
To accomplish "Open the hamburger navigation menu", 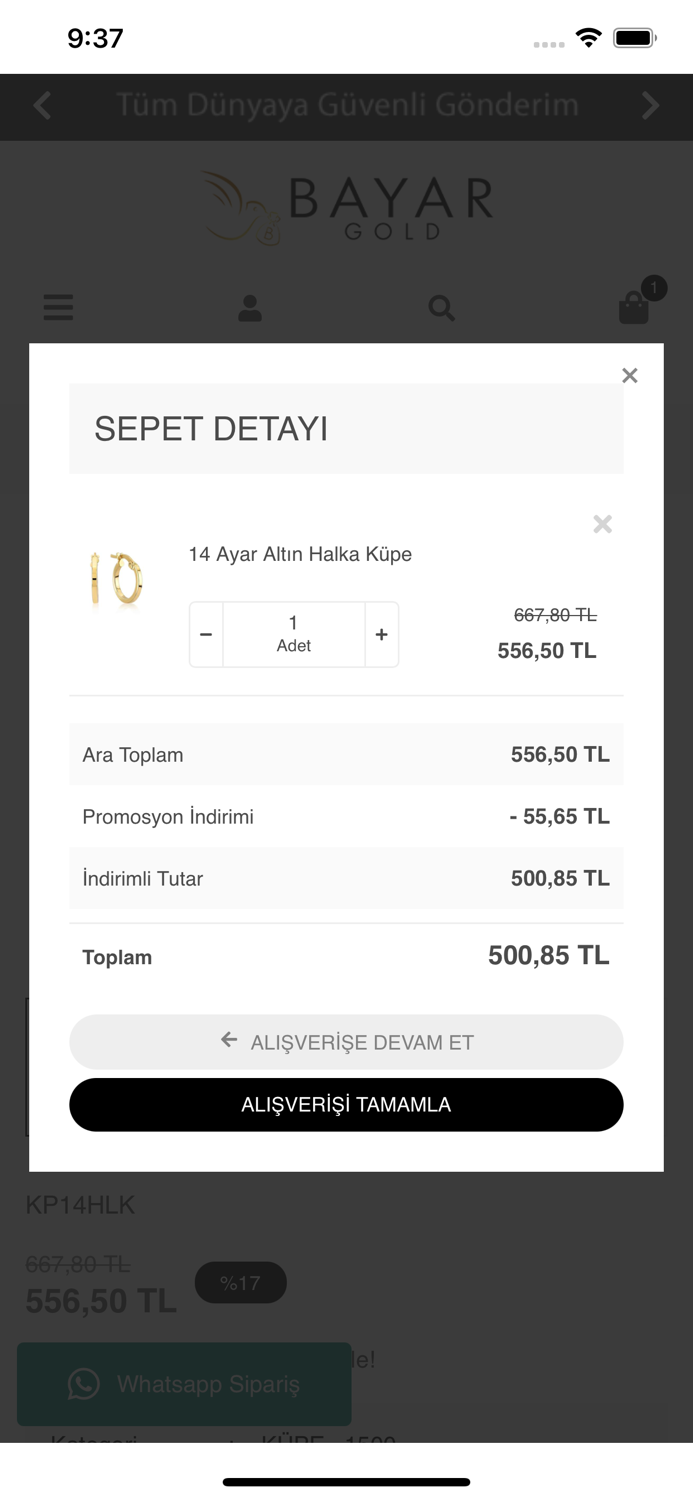I will [x=58, y=308].
